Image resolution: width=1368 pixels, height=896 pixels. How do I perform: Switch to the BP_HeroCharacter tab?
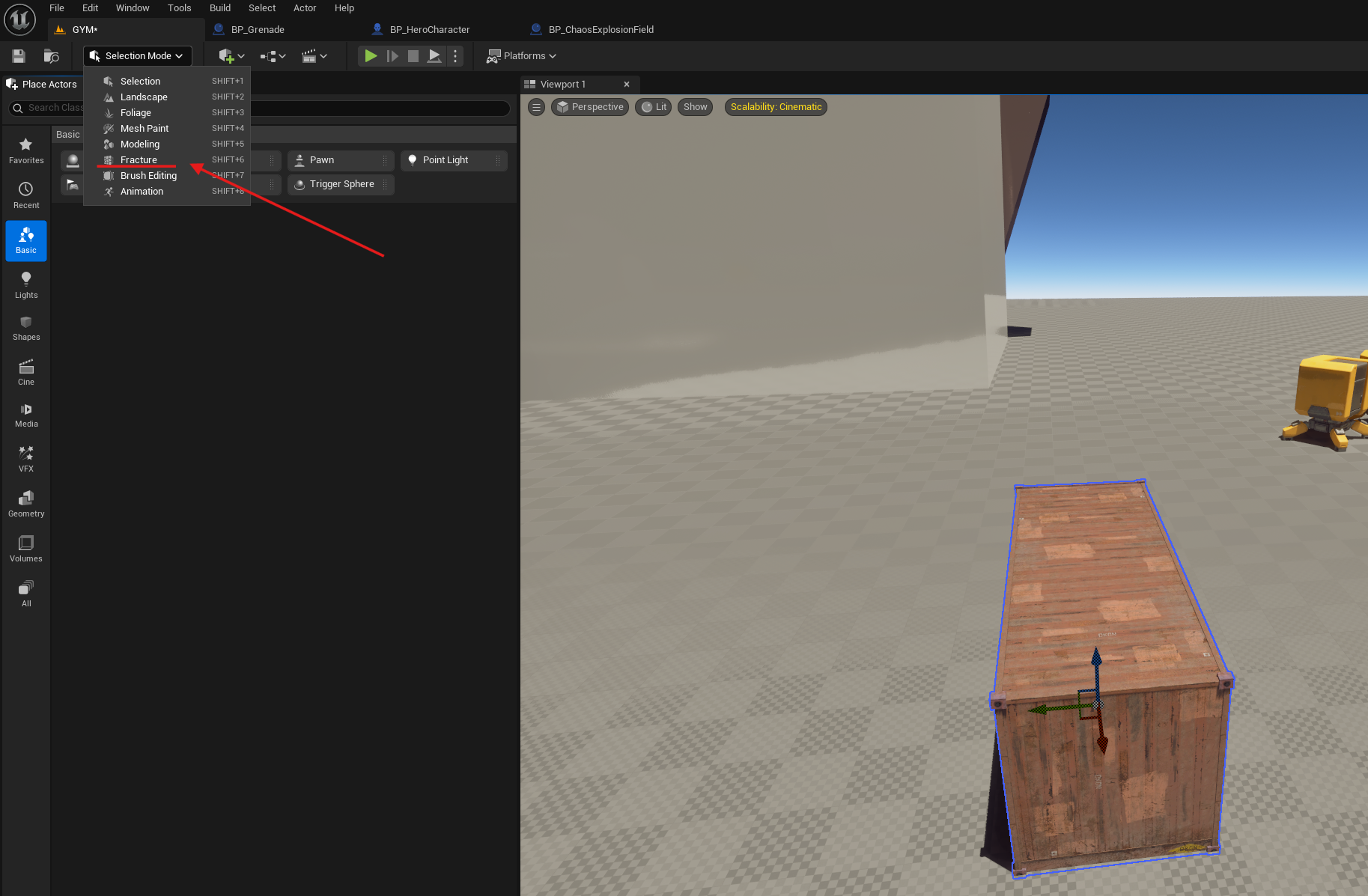[x=430, y=29]
